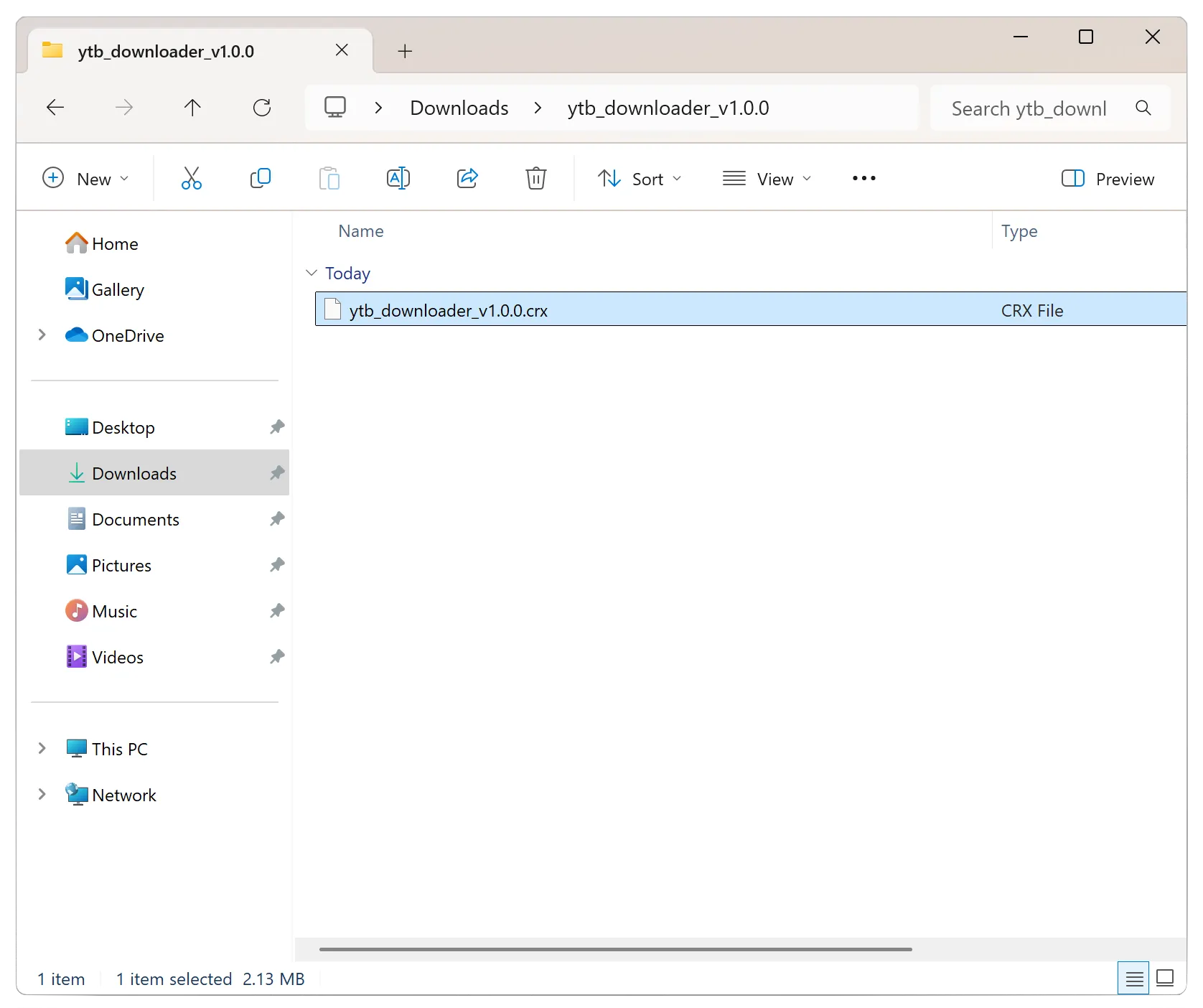Go forward with the right arrow
1203x1008 pixels.
(x=124, y=108)
